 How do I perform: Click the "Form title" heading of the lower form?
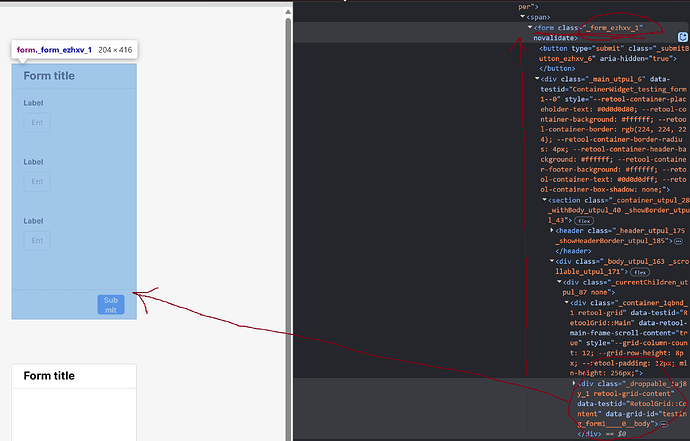[49, 376]
